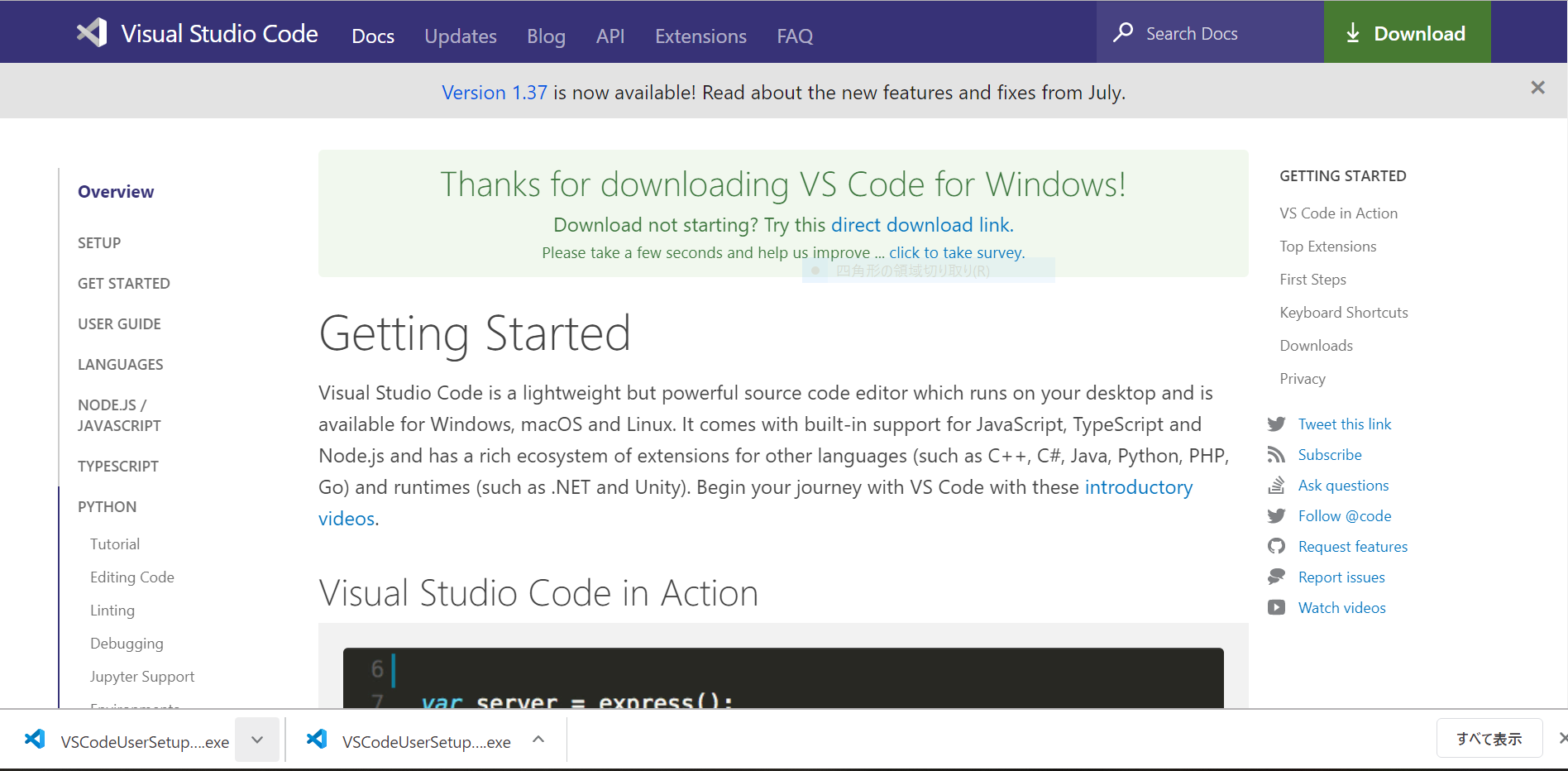Click the Ask questions link
Screen dimensions: 1568x771
click(x=1344, y=486)
